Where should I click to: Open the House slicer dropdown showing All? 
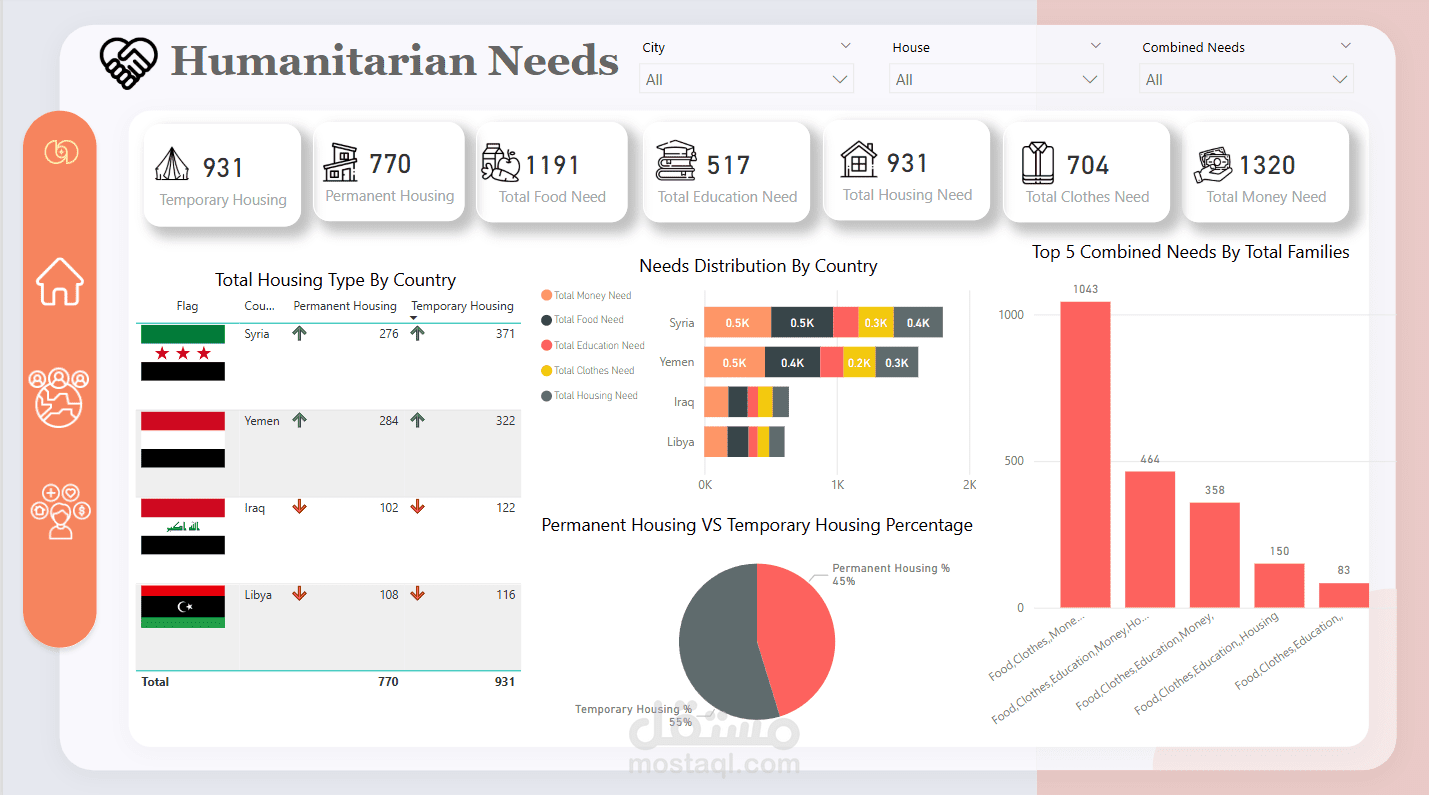(x=996, y=79)
